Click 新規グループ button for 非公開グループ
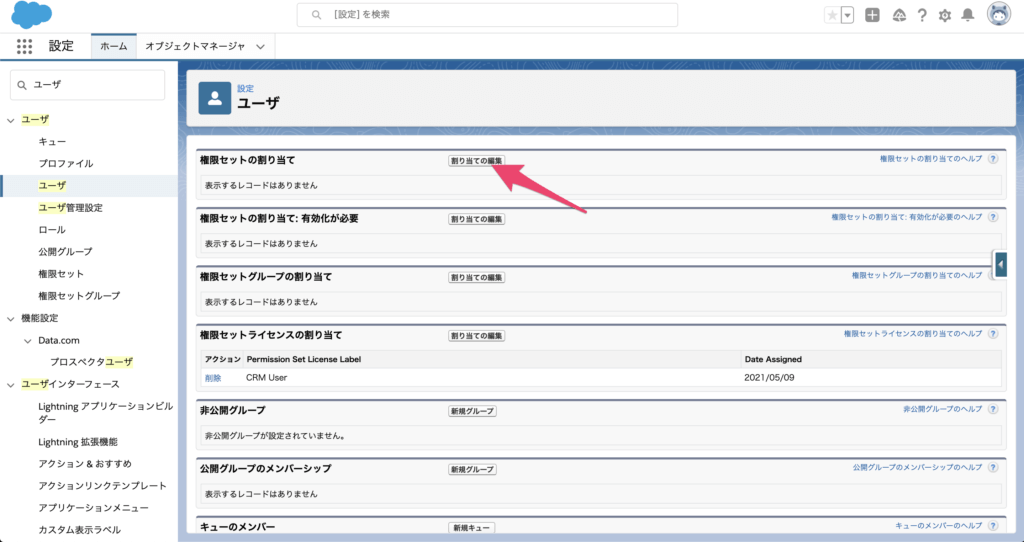The width and height of the screenshot is (1024, 542). click(472, 411)
